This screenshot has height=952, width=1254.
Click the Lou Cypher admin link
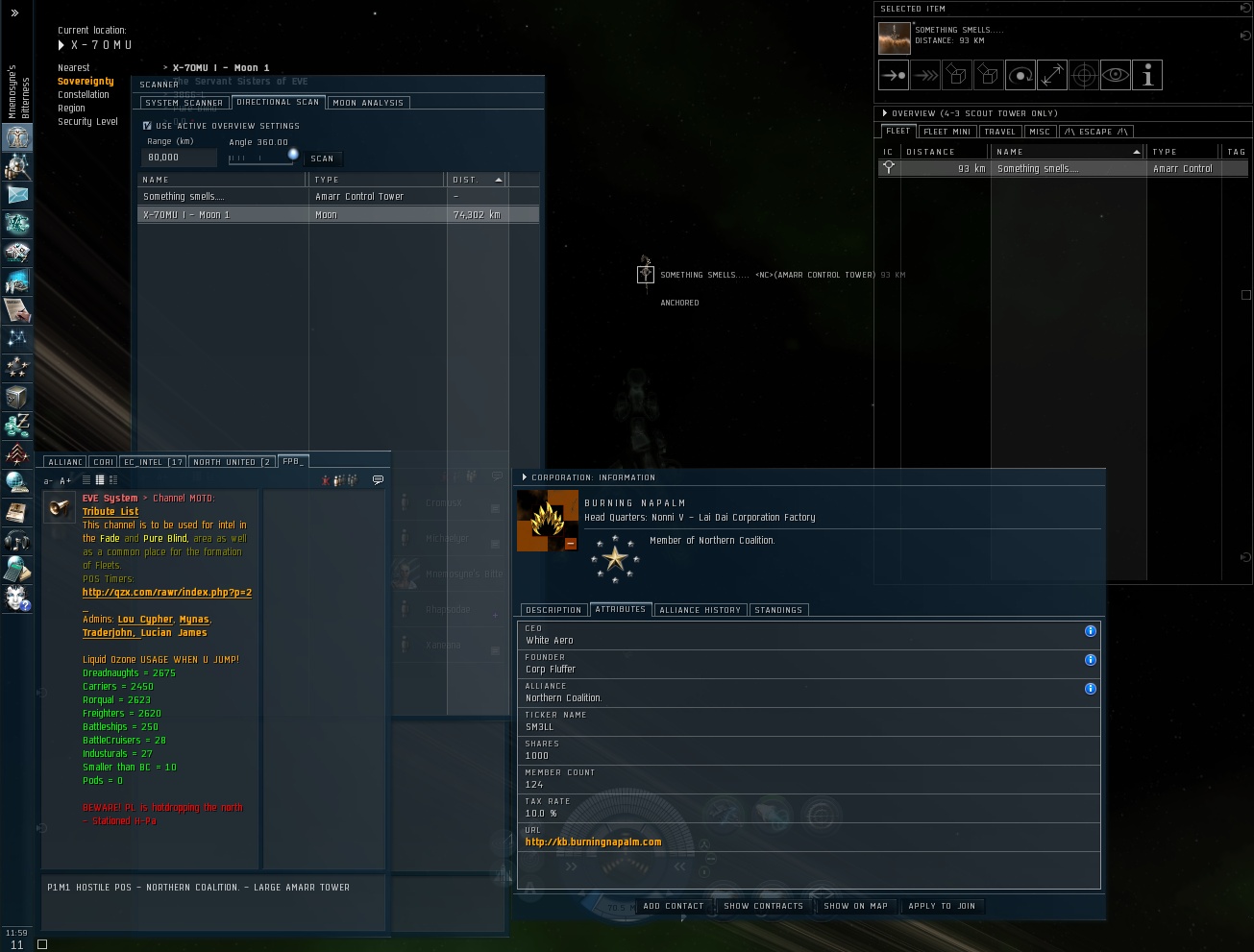click(x=146, y=620)
